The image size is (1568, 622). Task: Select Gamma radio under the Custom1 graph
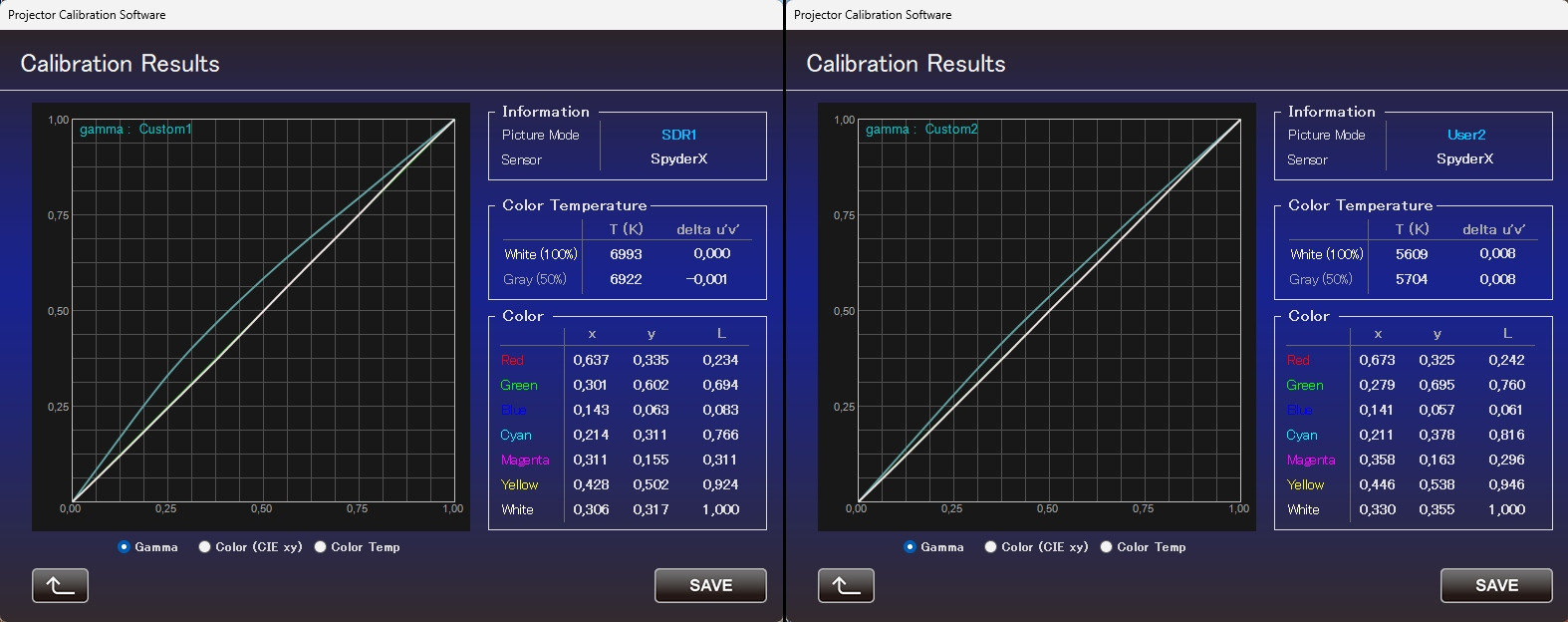click(x=125, y=547)
